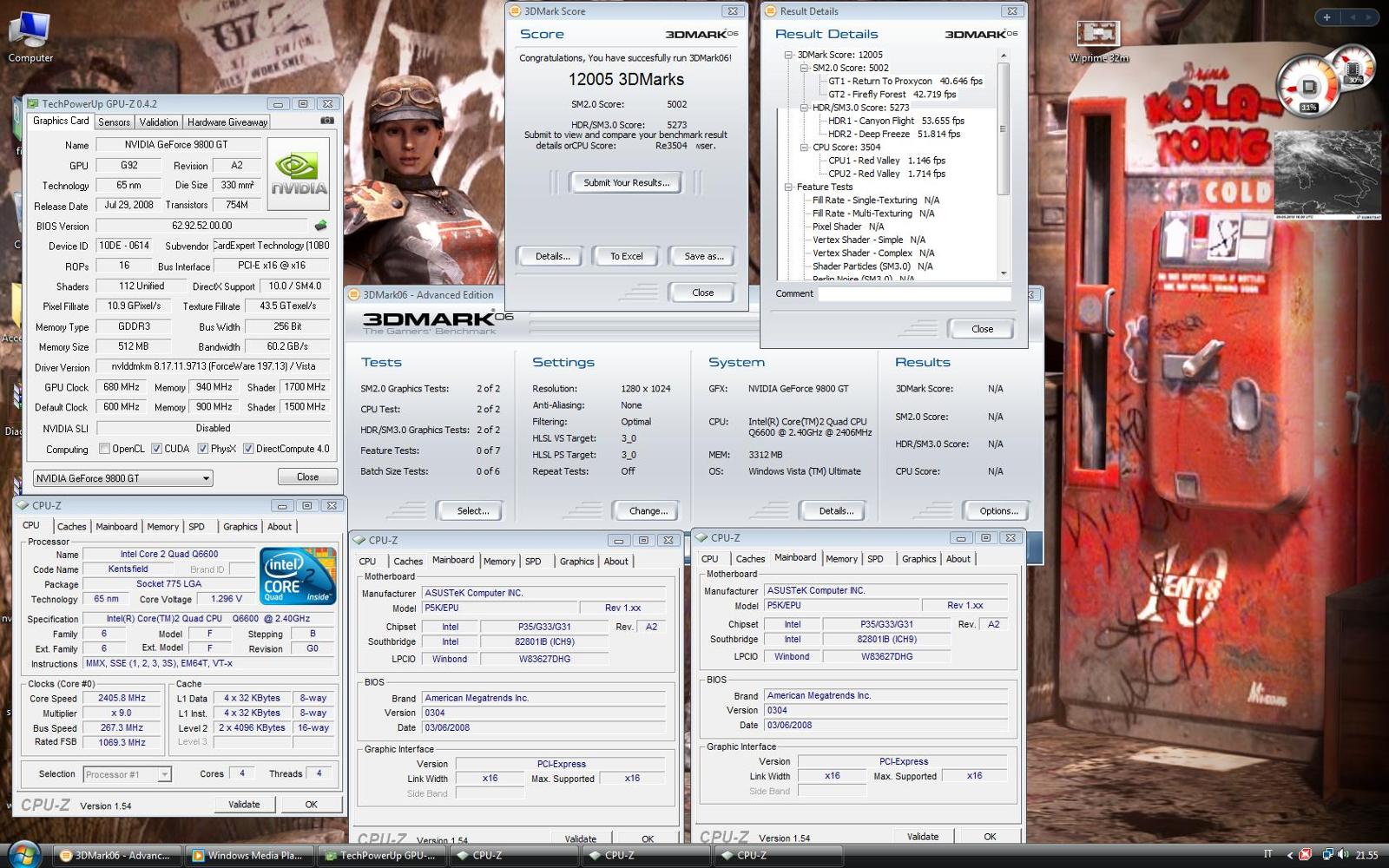The height and width of the screenshot is (868, 1389).
Task: Click the Result Details window title icon
Action: point(771,11)
